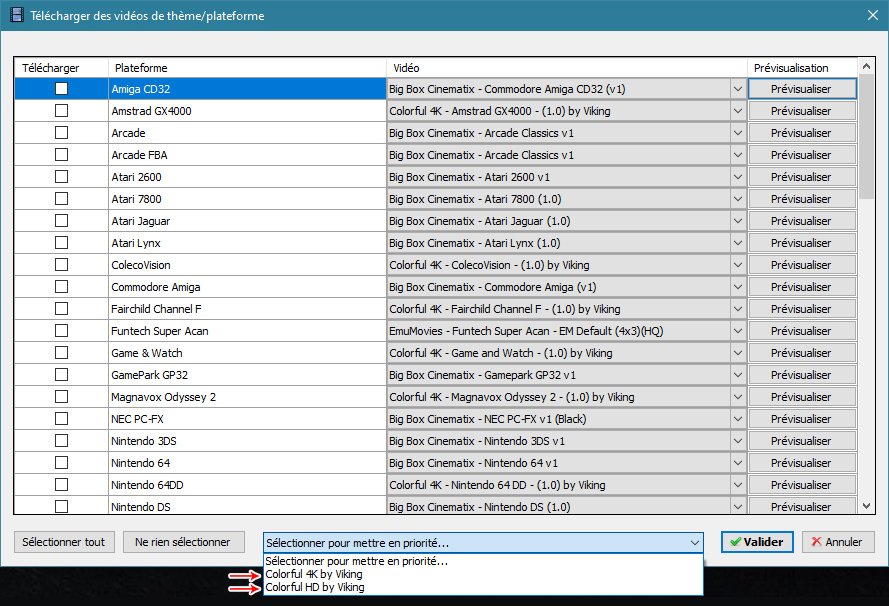Expand video choices for Atari 7800
The image size is (889, 606).
coord(738,199)
